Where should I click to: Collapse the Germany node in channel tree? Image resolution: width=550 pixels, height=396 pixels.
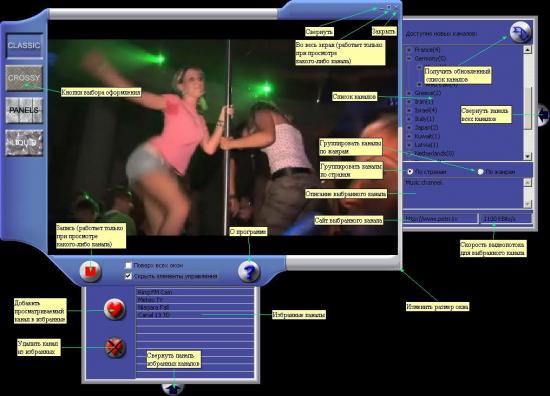[409, 59]
